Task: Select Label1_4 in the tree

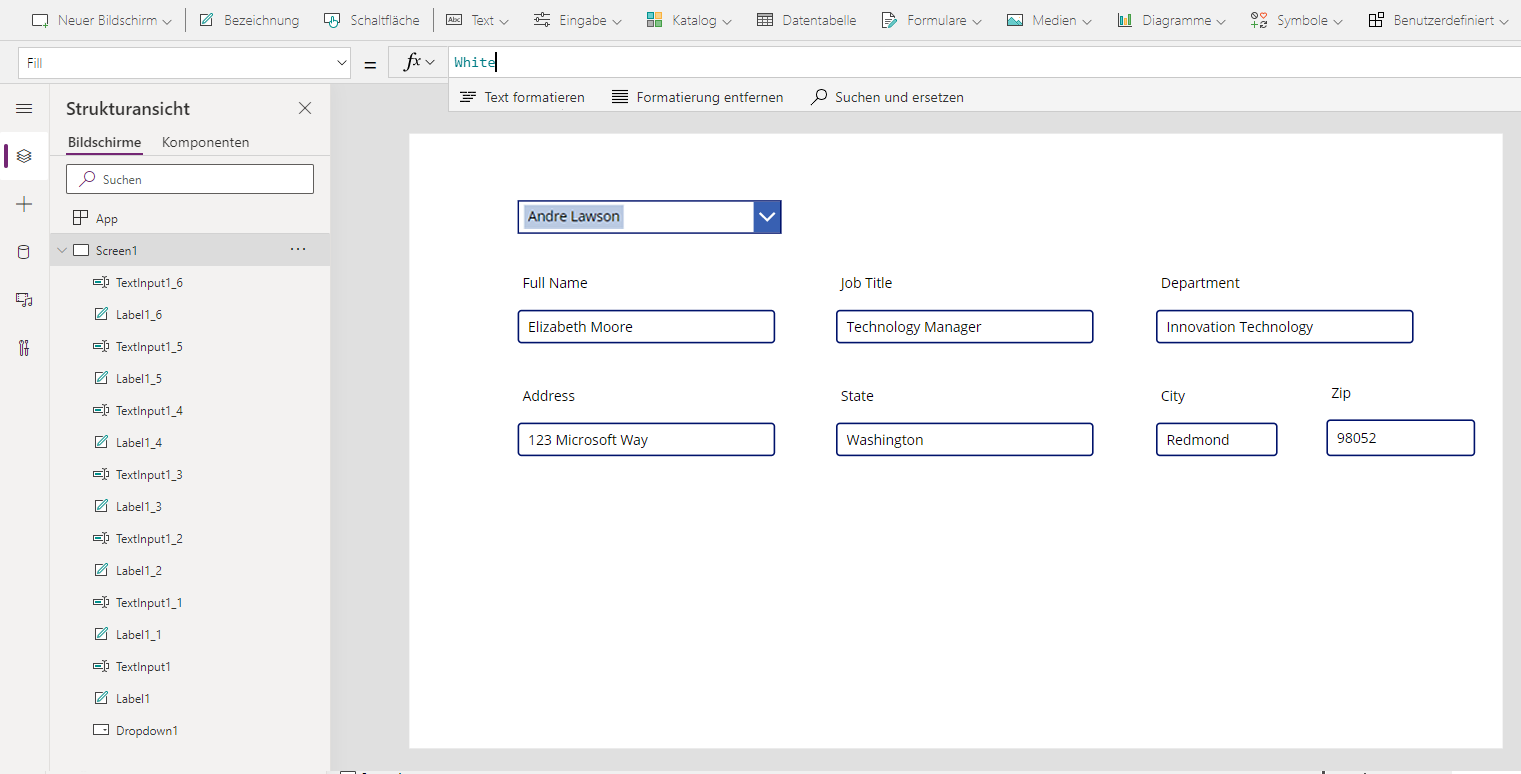Action: (139, 442)
